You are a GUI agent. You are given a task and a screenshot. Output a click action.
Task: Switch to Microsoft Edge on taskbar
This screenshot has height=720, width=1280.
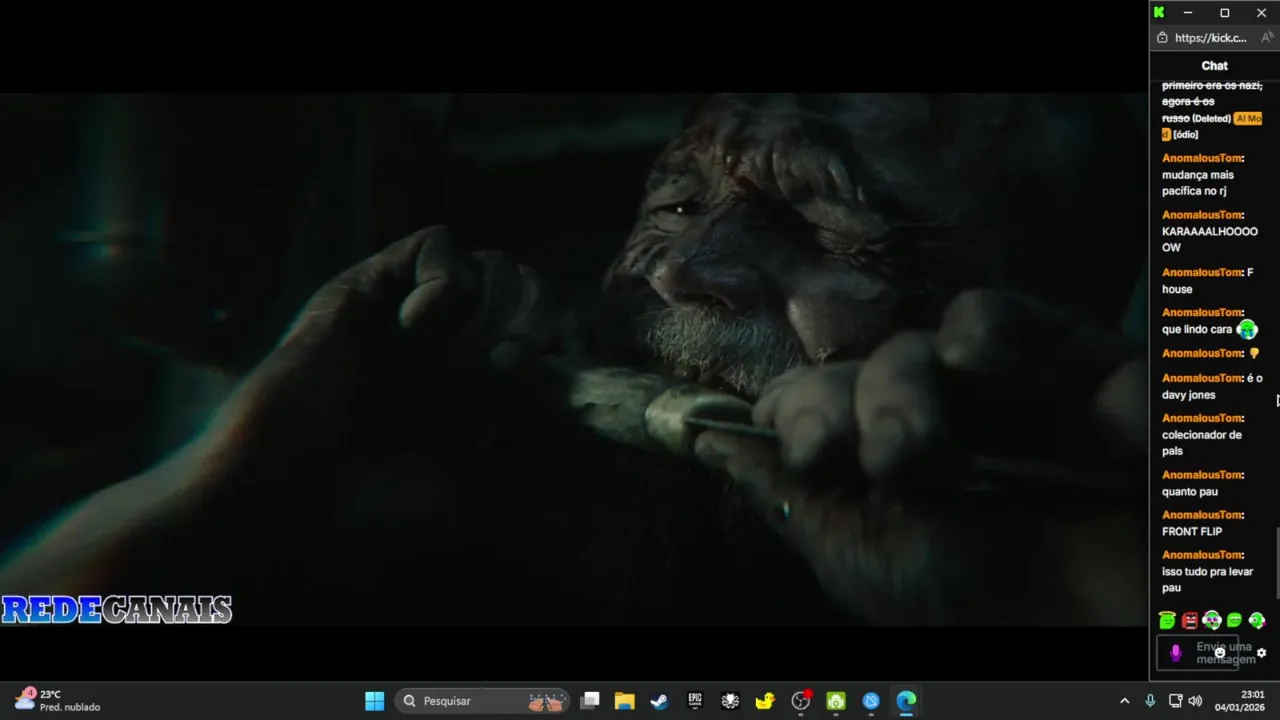906,701
